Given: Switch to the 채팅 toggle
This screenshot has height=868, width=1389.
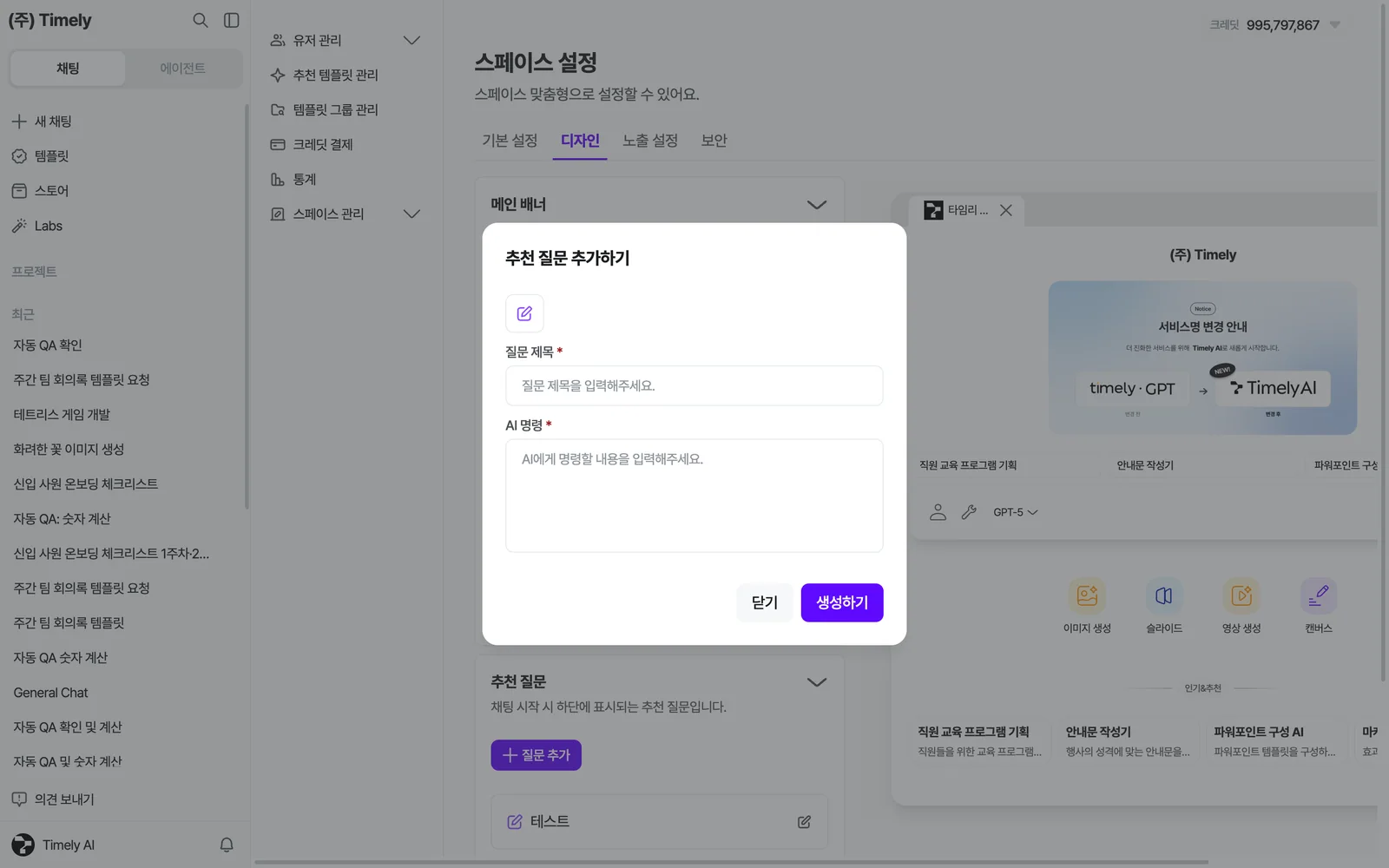Looking at the screenshot, I should click(68, 69).
